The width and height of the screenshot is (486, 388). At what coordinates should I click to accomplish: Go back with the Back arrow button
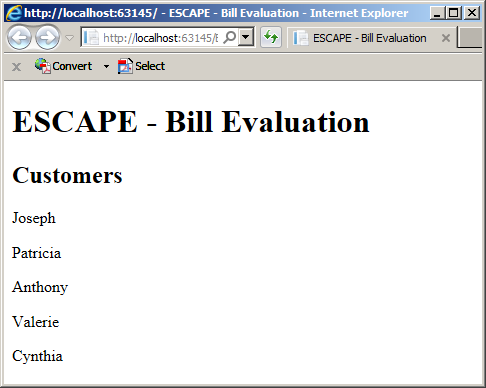[19, 38]
